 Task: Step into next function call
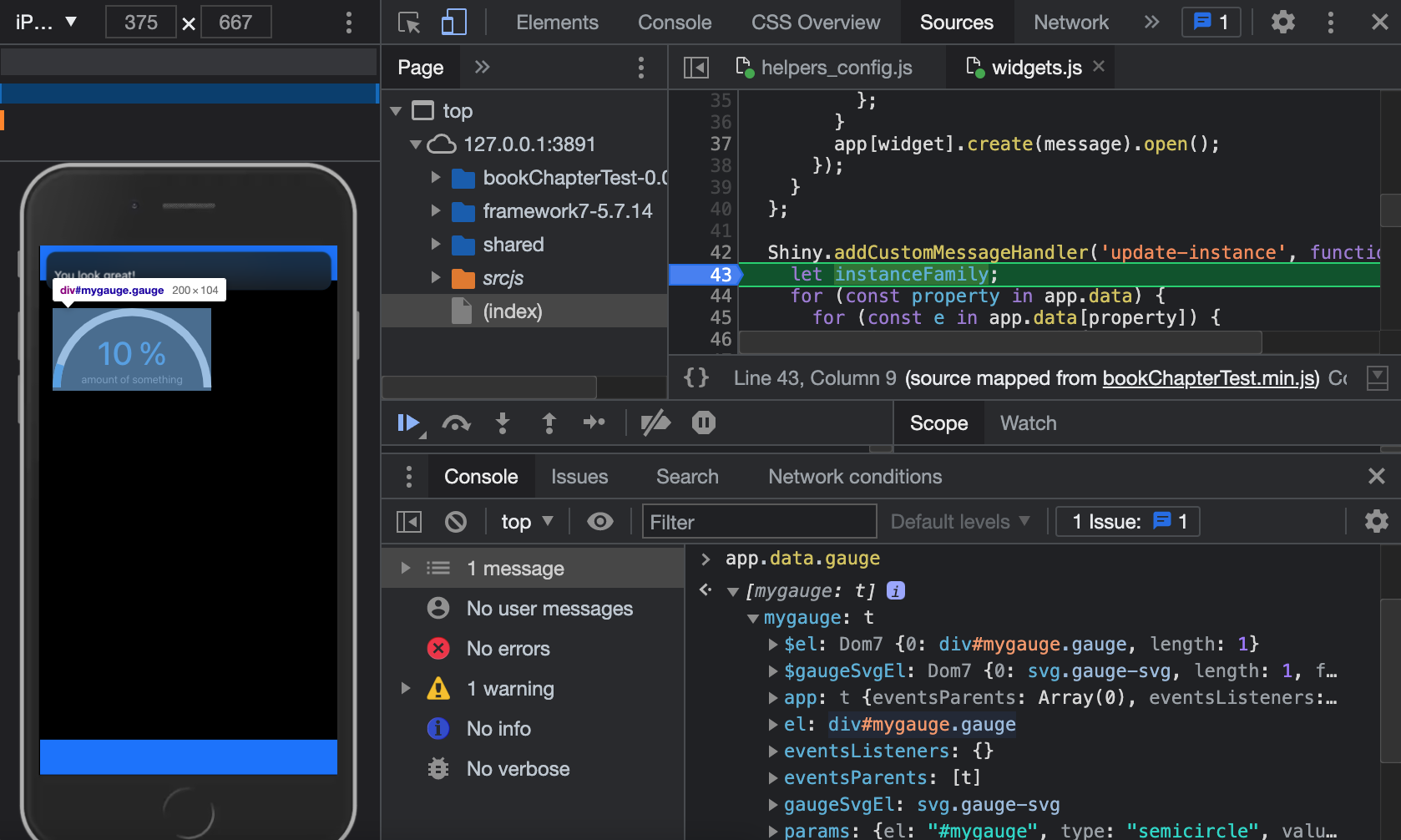(503, 423)
